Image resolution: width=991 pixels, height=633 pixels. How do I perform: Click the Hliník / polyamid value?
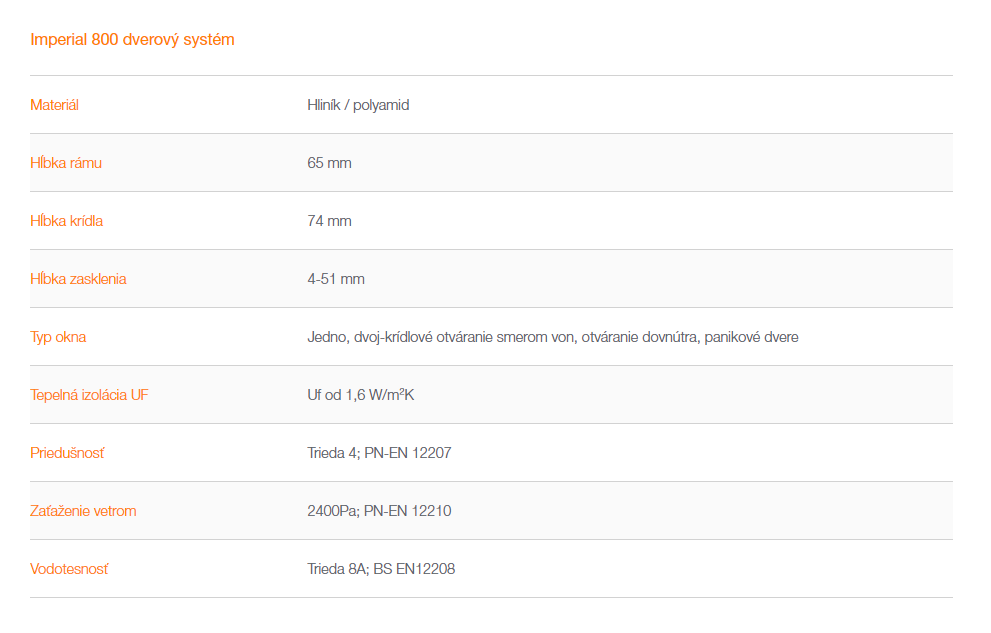(x=358, y=105)
